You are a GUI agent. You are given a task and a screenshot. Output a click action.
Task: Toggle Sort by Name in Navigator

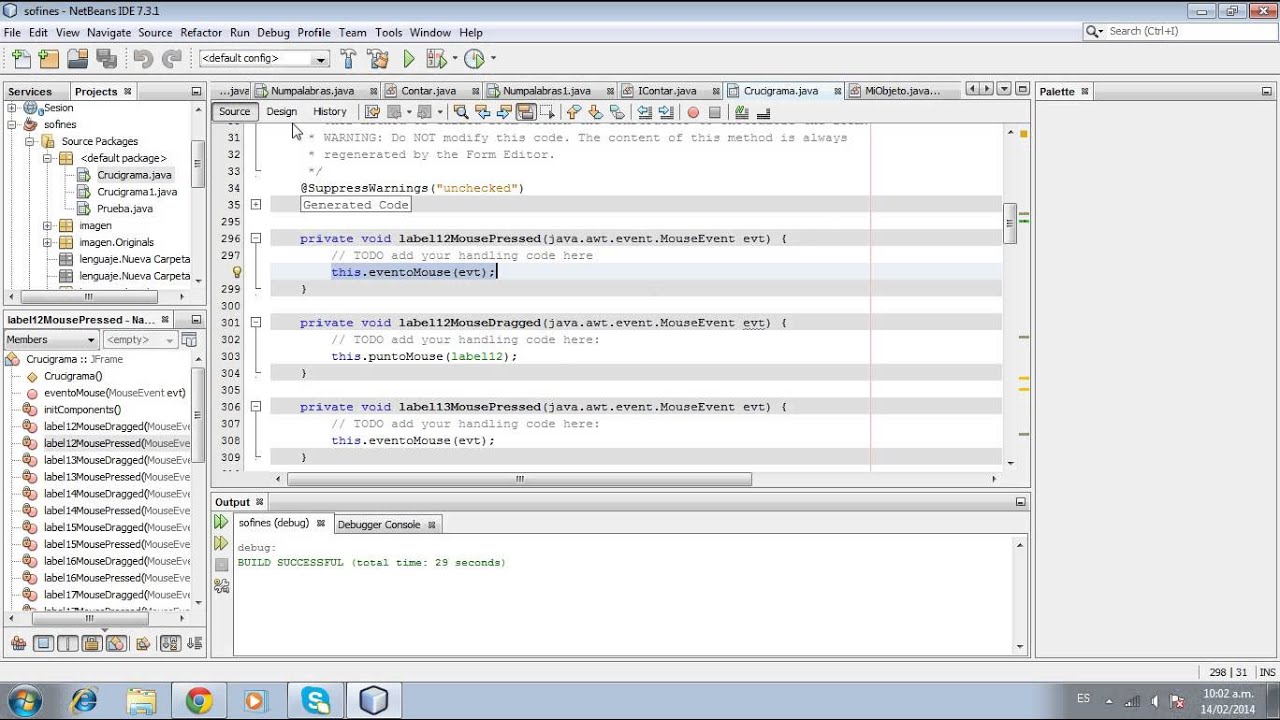pos(170,643)
